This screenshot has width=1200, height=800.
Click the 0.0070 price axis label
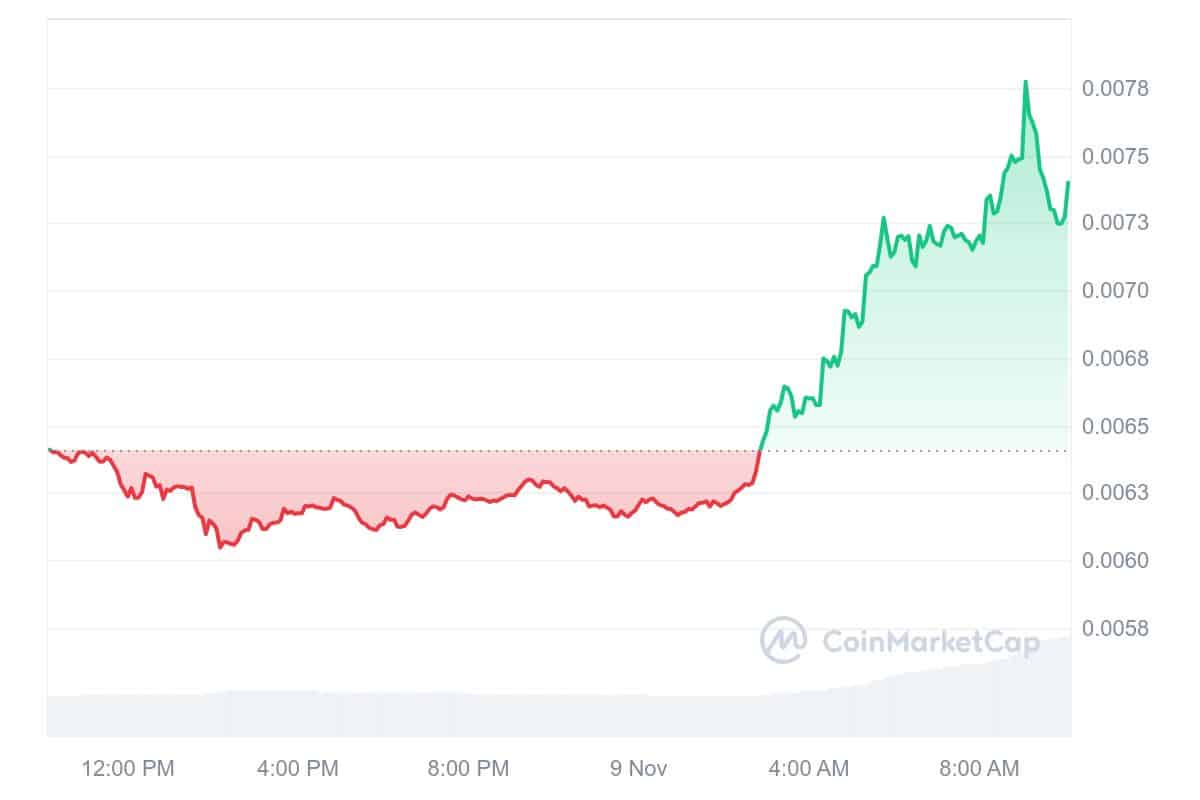1116,291
